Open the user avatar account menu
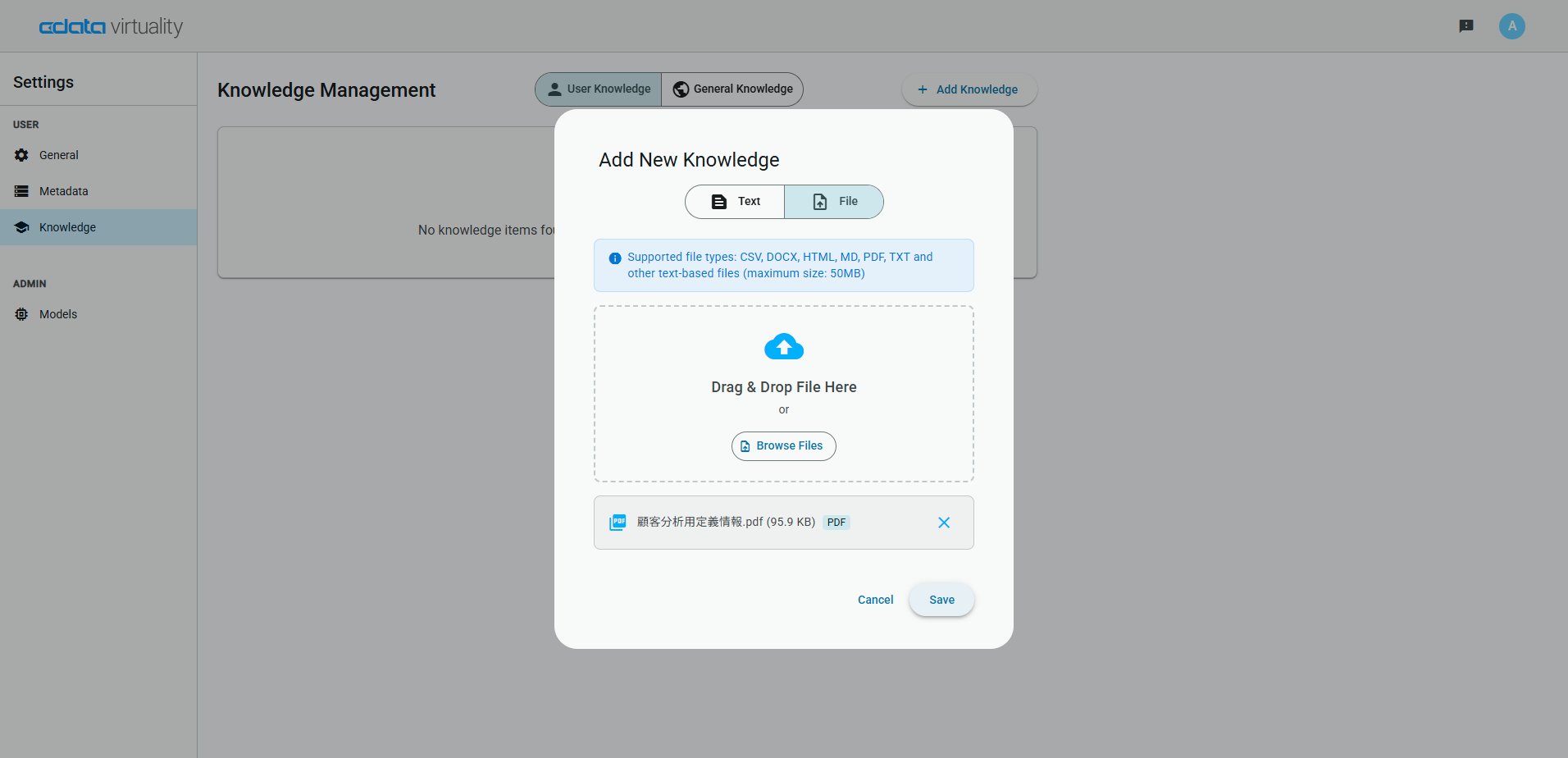Viewport: 1568px width, 758px height. tap(1511, 26)
